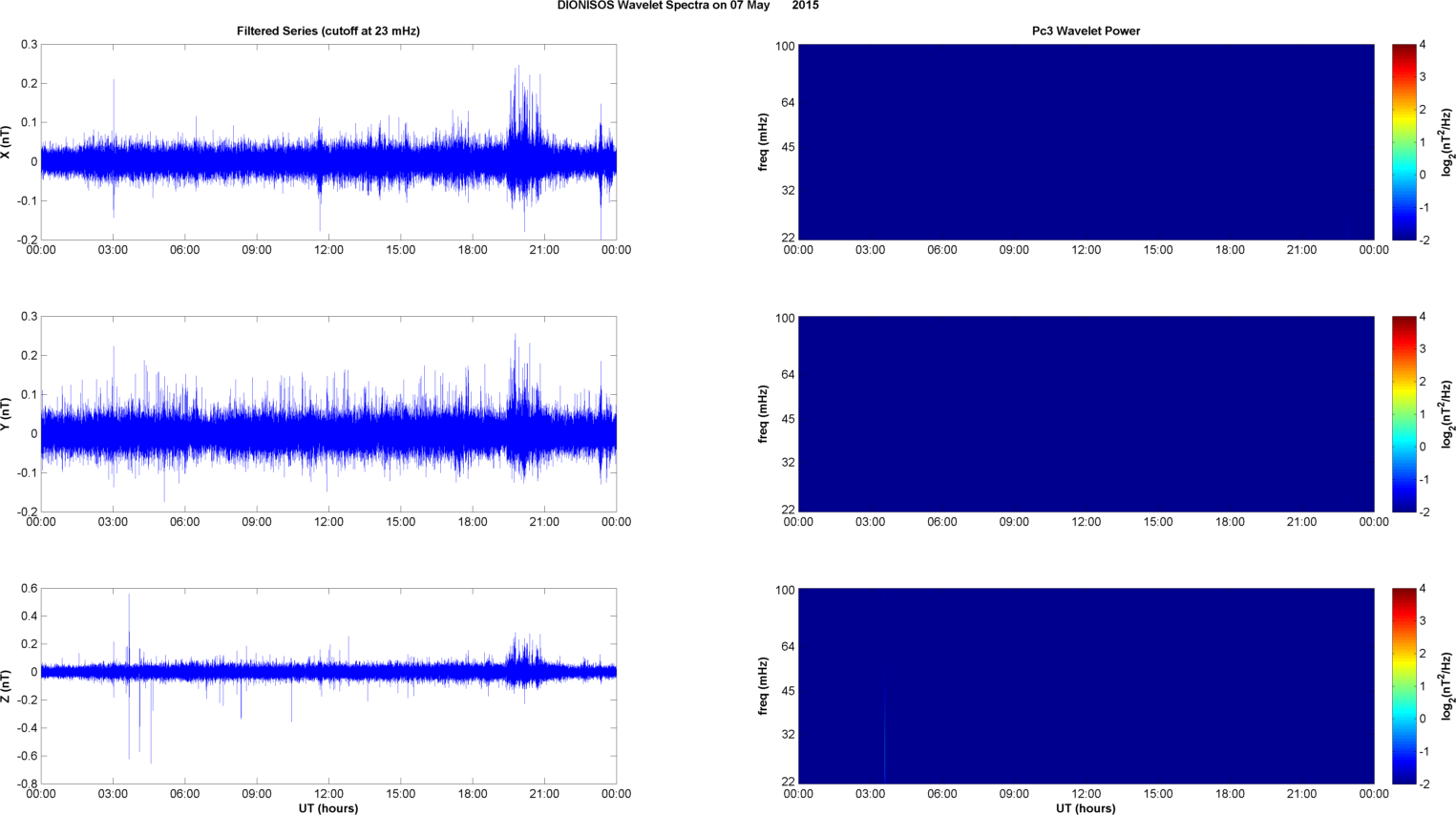Select the middle Pc3 wavelet spectrogram for Y
This screenshot has height=815, width=1456.
coord(1086,414)
